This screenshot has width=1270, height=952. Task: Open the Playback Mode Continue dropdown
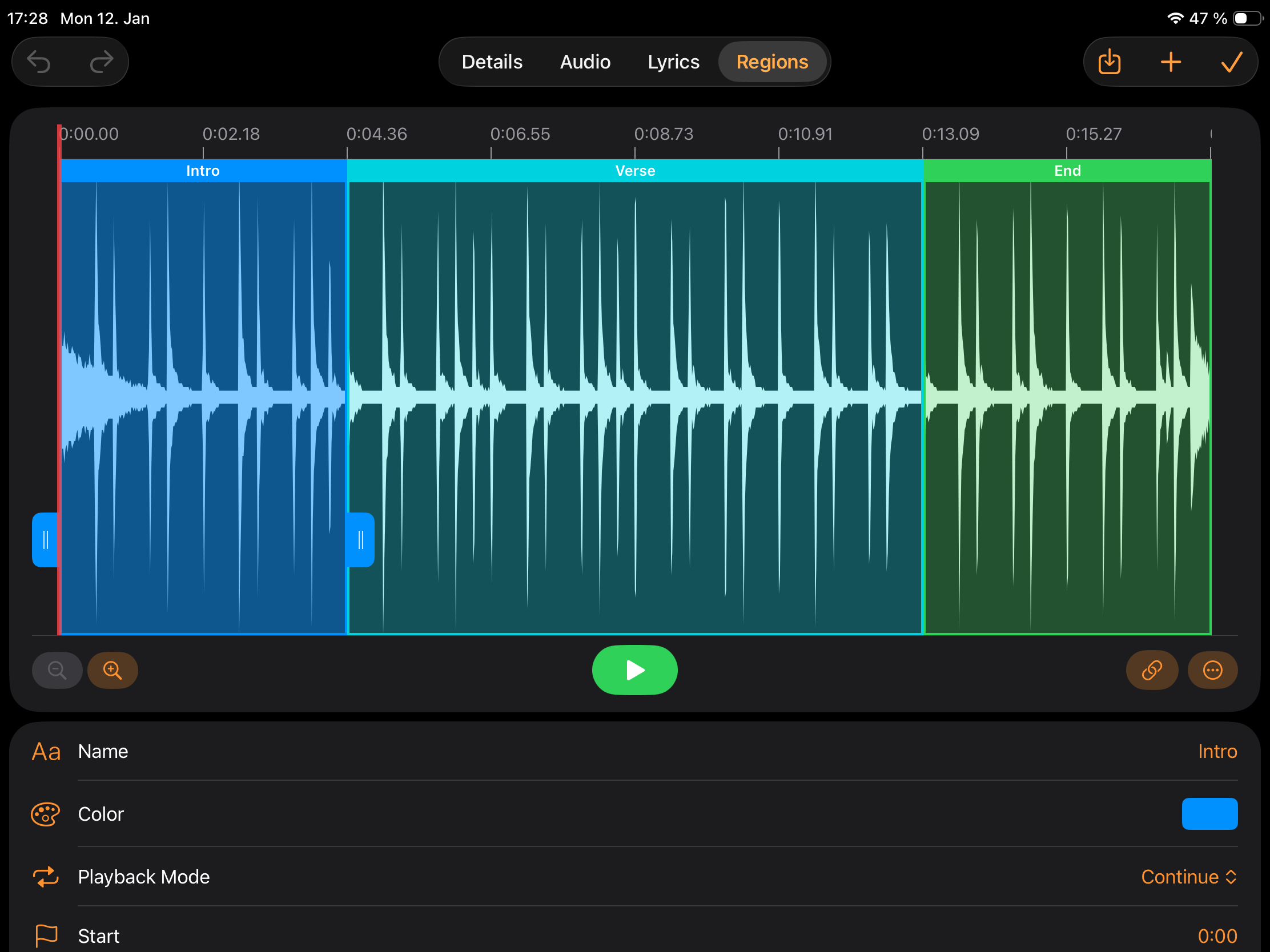tap(1188, 877)
